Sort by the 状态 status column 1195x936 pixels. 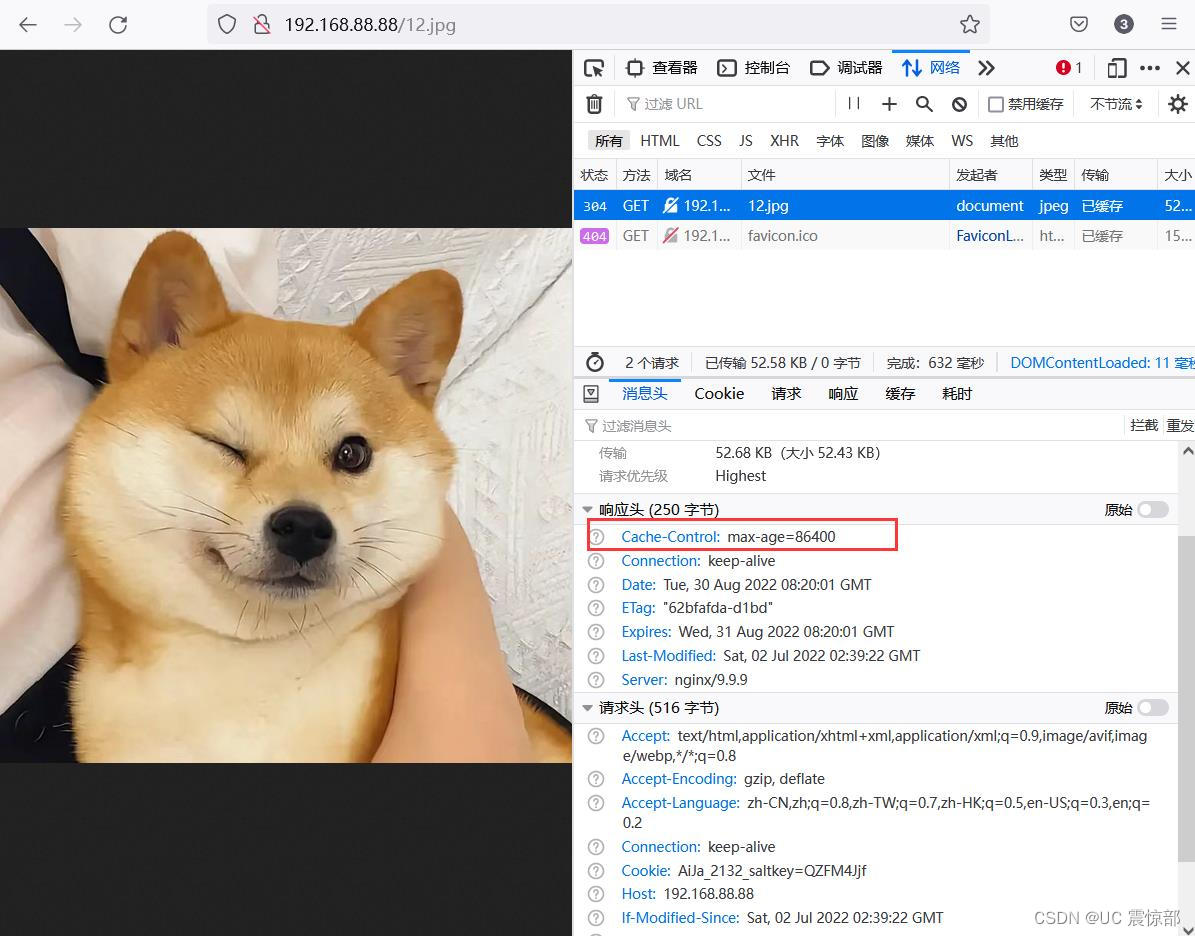click(x=594, y=175)
